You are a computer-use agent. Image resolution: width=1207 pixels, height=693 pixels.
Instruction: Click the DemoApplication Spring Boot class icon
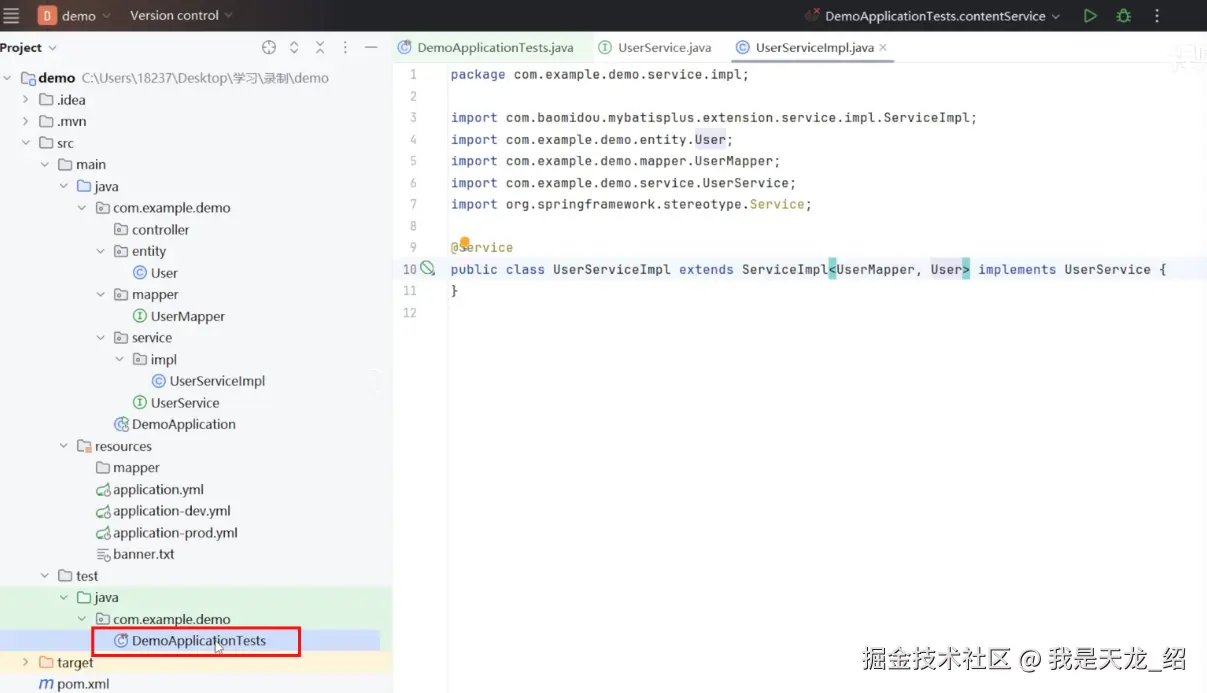pyautogui.click(x=121, y=424)
